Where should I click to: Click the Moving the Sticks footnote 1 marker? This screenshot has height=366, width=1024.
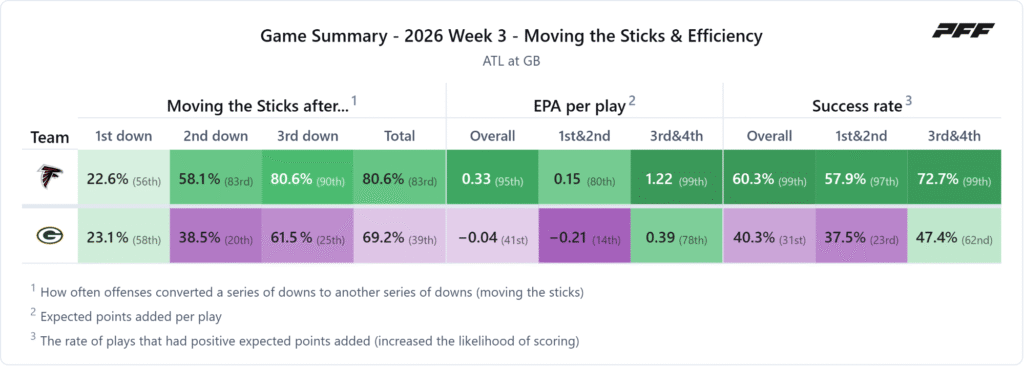[354, 101]
